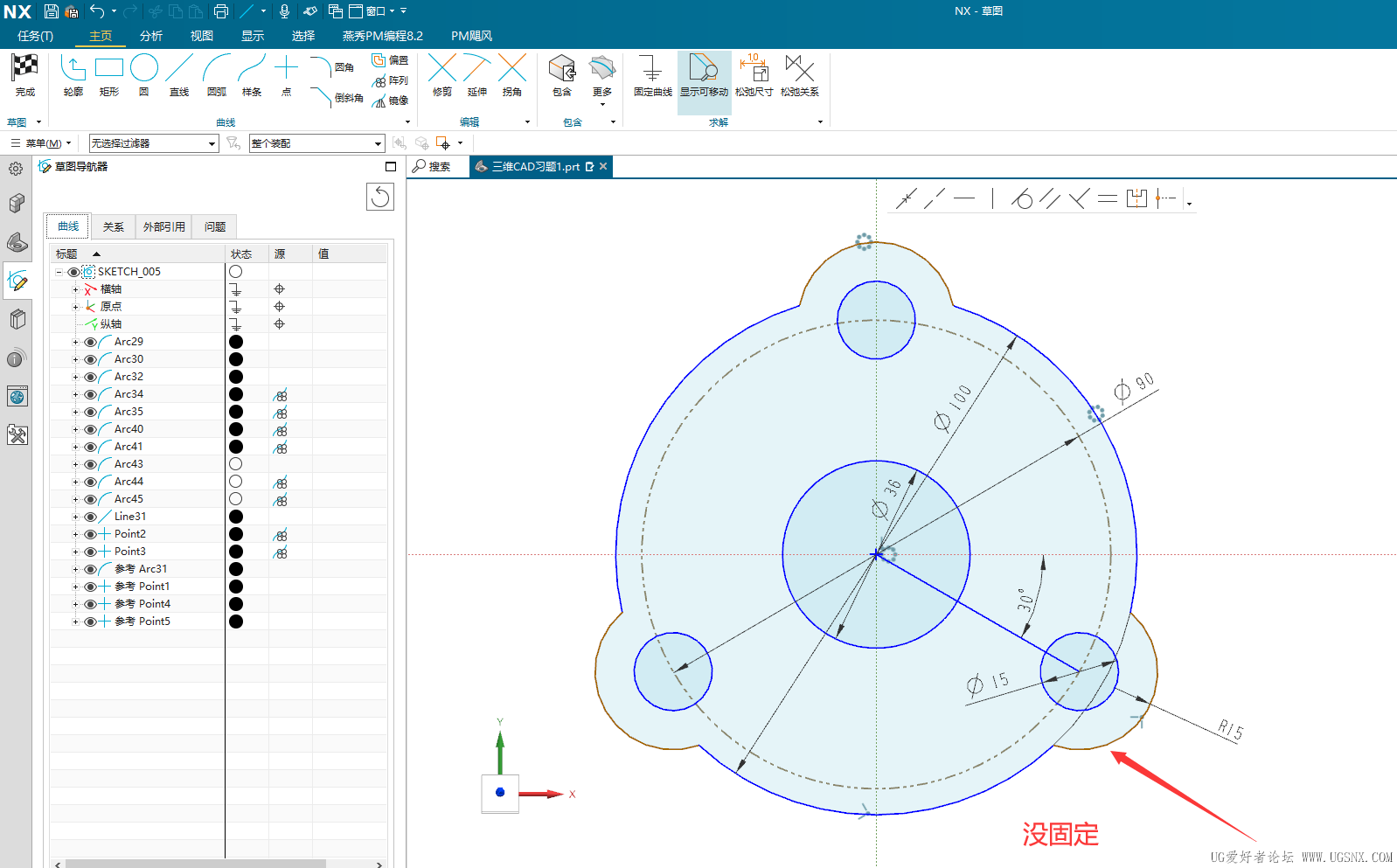The width and height of the screenshot is (1397, 868).
Task: Click the 菜单(M) menu button
Action: [x=41, y=143]
